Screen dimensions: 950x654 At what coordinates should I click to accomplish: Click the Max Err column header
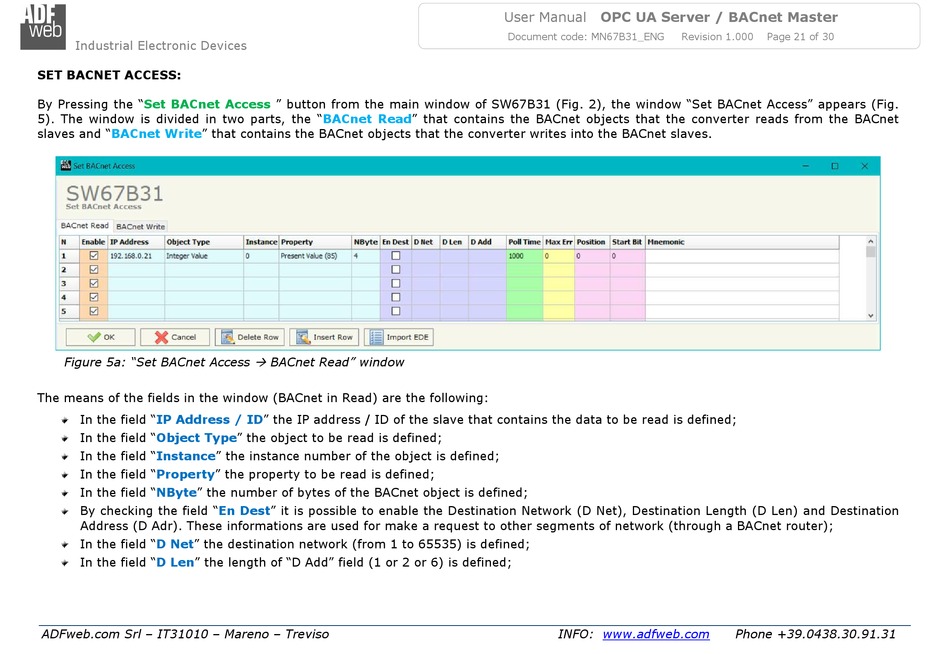[x=559, y=242]
